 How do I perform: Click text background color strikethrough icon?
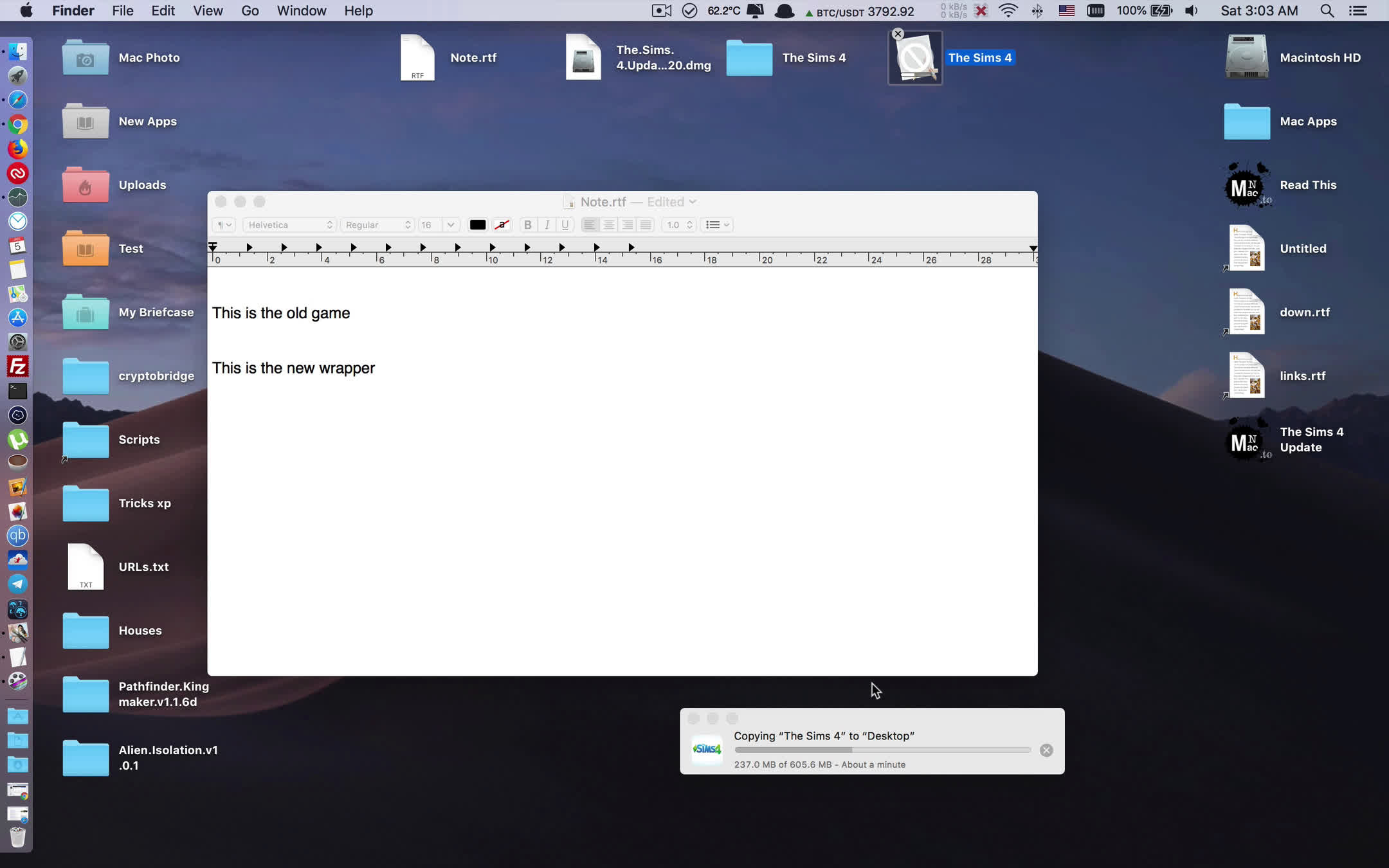[x=502, y=225]
